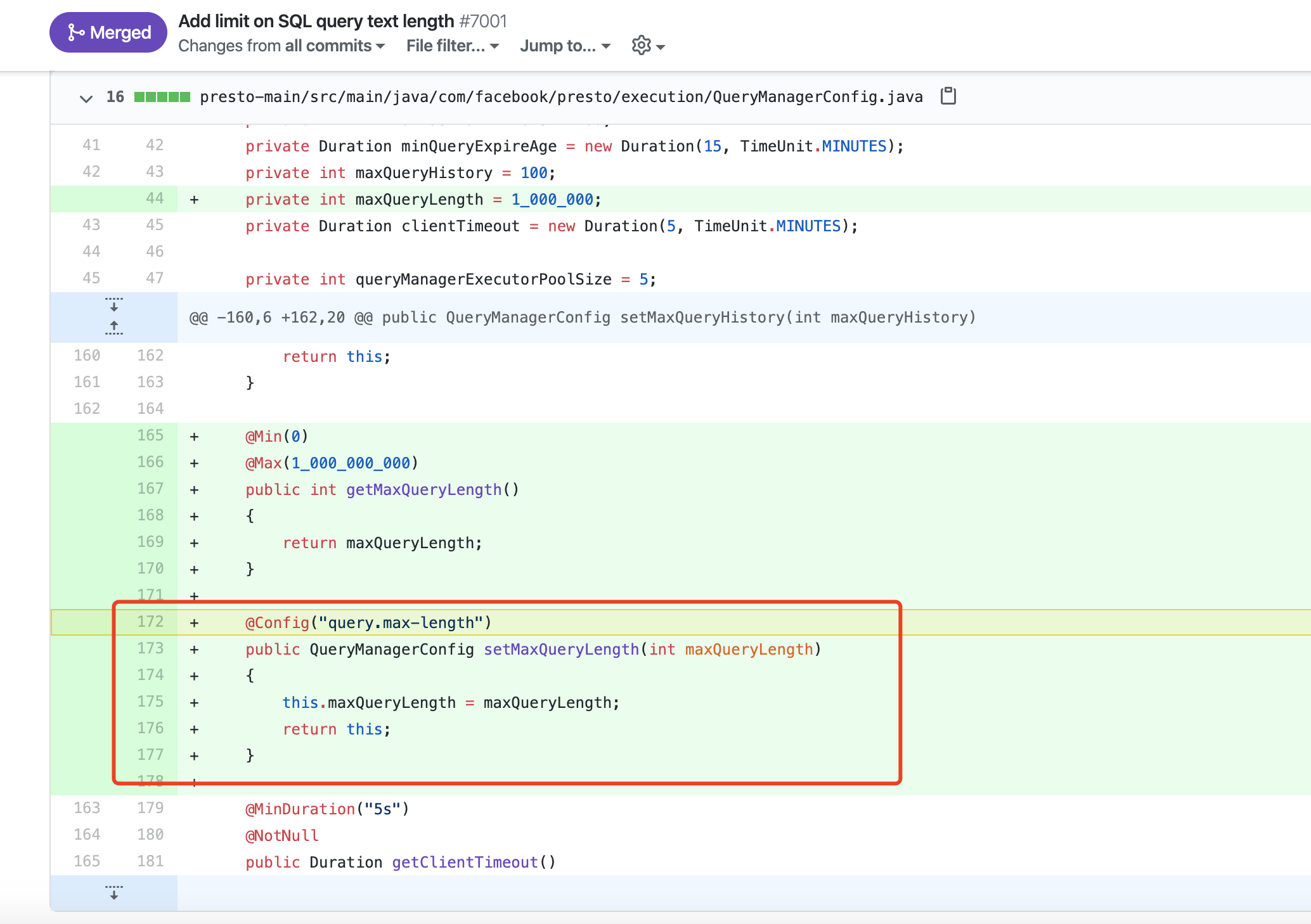The image size is (1311, 924).
Task: Click the plus marker on line 44
Action: [195, 200]
